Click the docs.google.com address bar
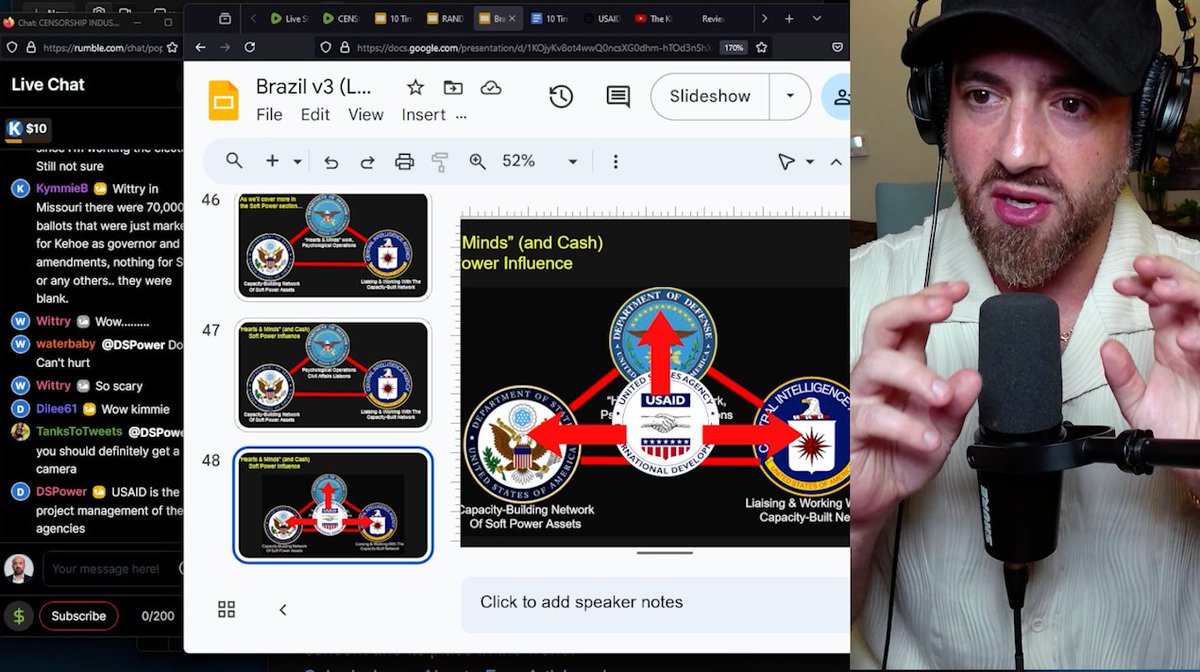This screenshot has width=1200, height=672. pos(533,47)
